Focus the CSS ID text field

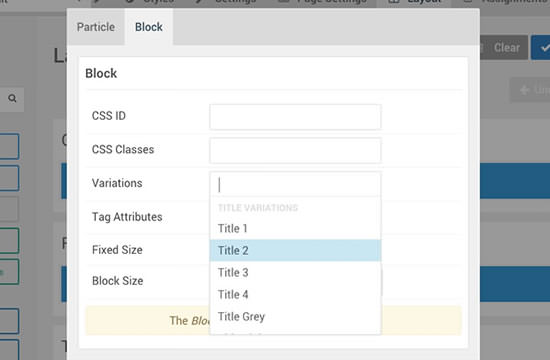tap(295, 116)
